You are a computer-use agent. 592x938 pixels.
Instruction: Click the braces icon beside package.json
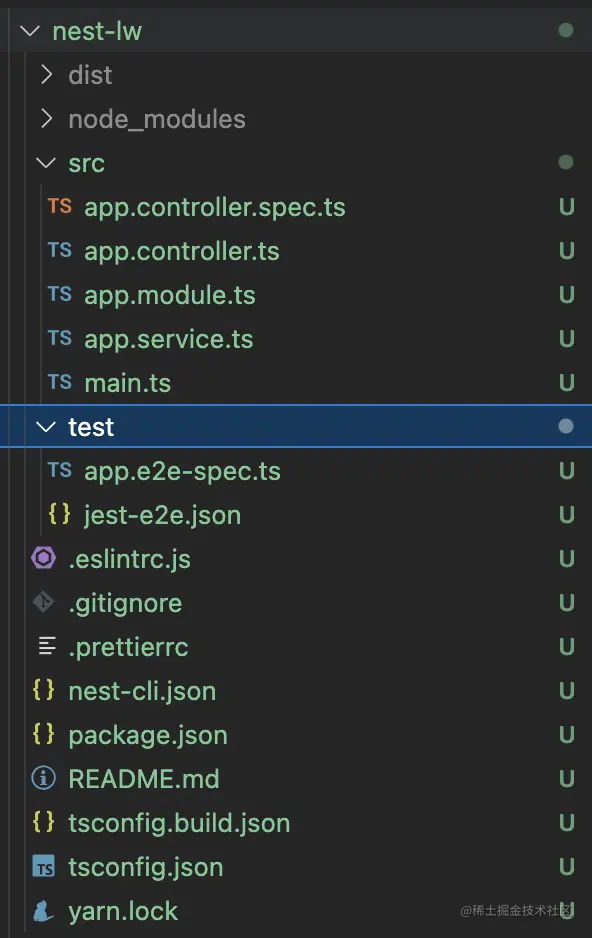(x=44, y=734)
